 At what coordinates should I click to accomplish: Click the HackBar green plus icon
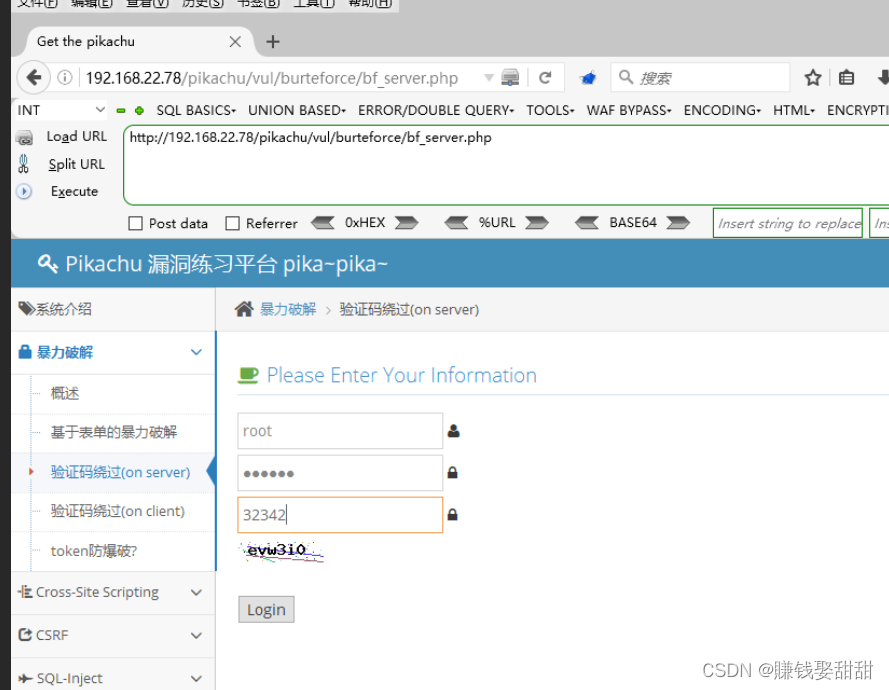(x=139, y=111)
